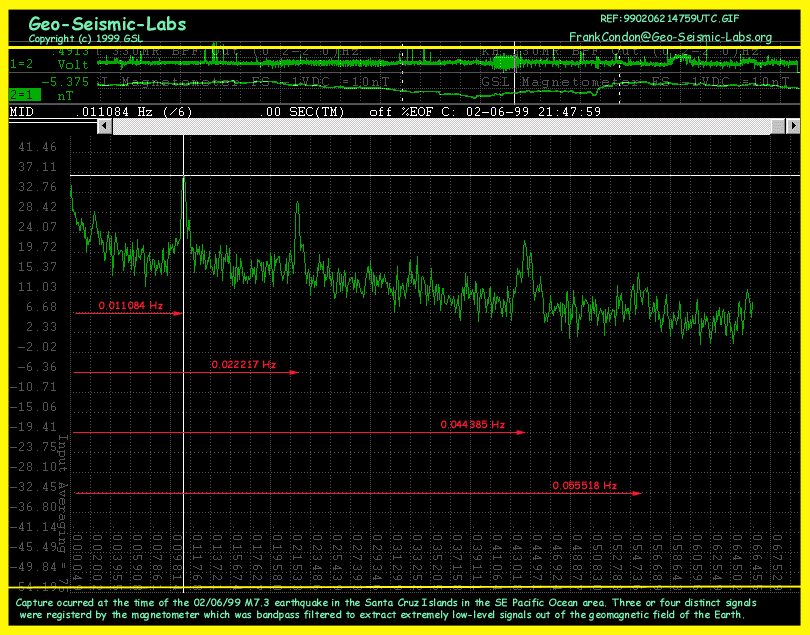
Task: Click the -6.36 y-axis value
Action: pyautogui.click(x=37, y=367)
